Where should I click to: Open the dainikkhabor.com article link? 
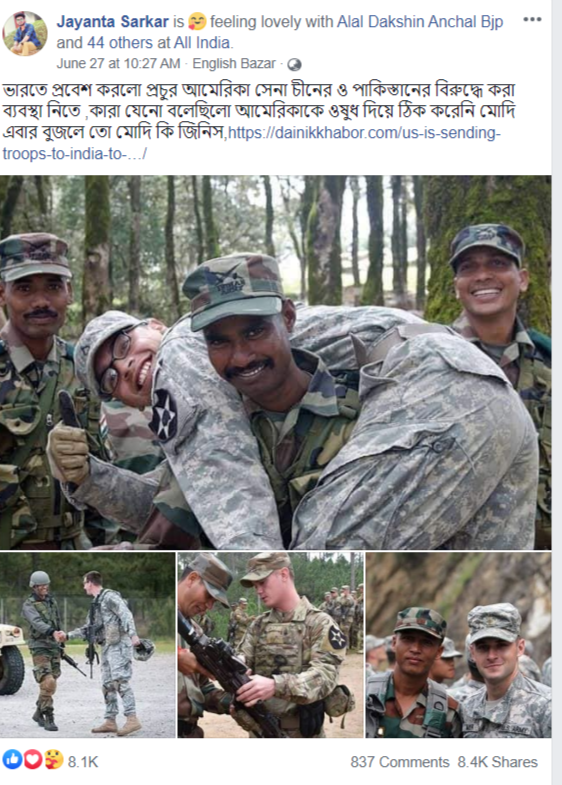251,143
